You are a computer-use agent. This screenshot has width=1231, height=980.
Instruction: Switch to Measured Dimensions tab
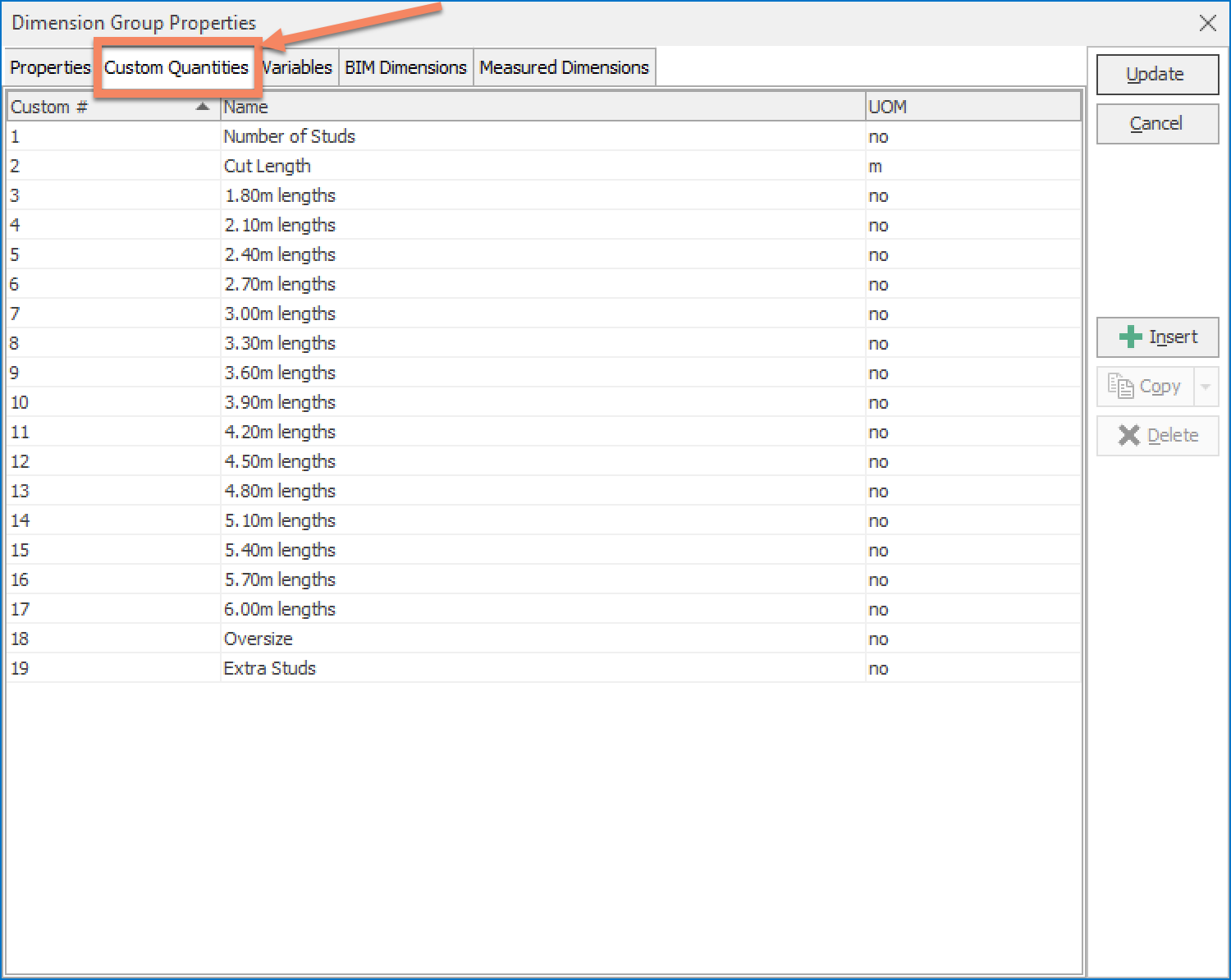[x=564, y=67]
